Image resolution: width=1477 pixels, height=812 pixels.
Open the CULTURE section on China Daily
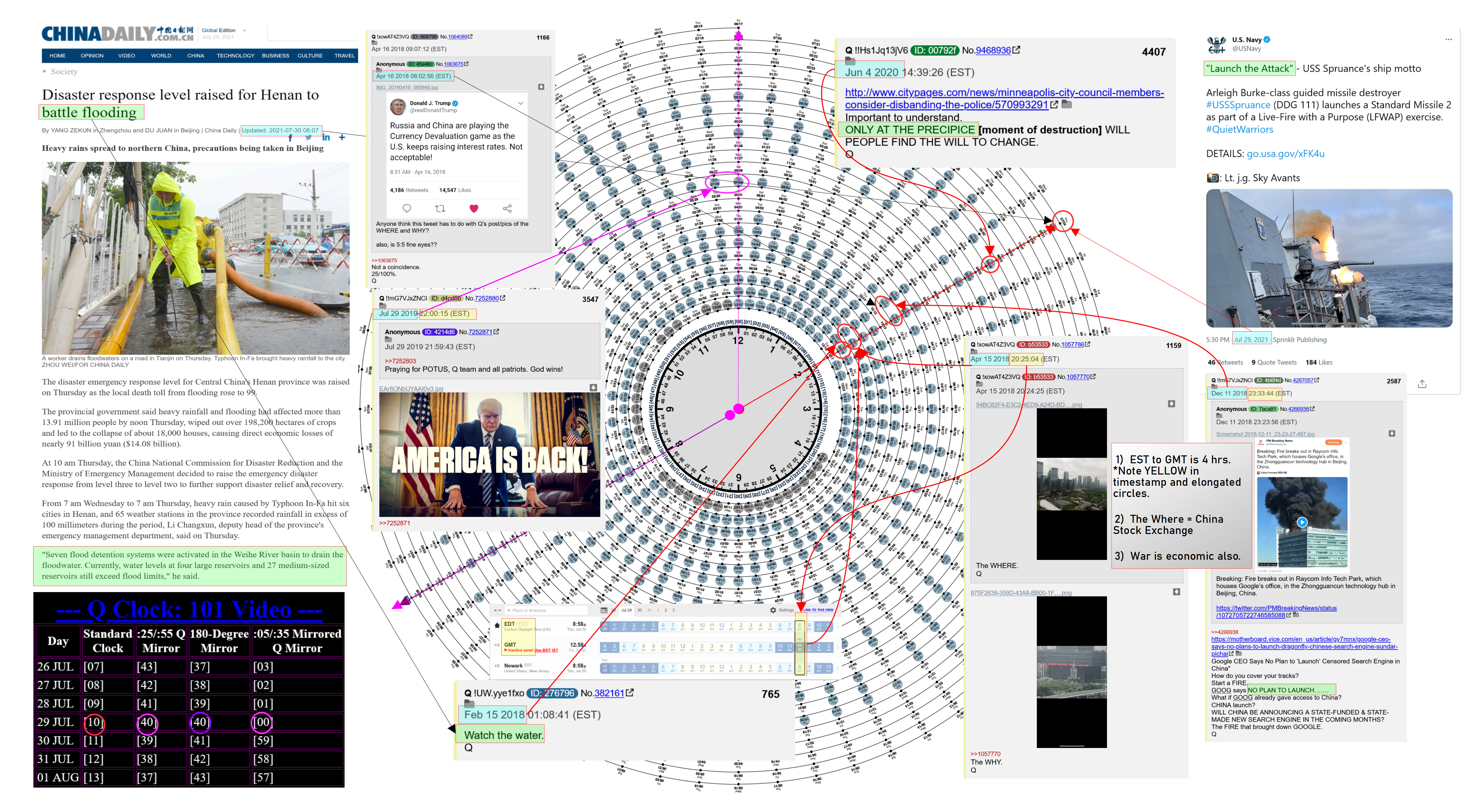pos(310,55)
